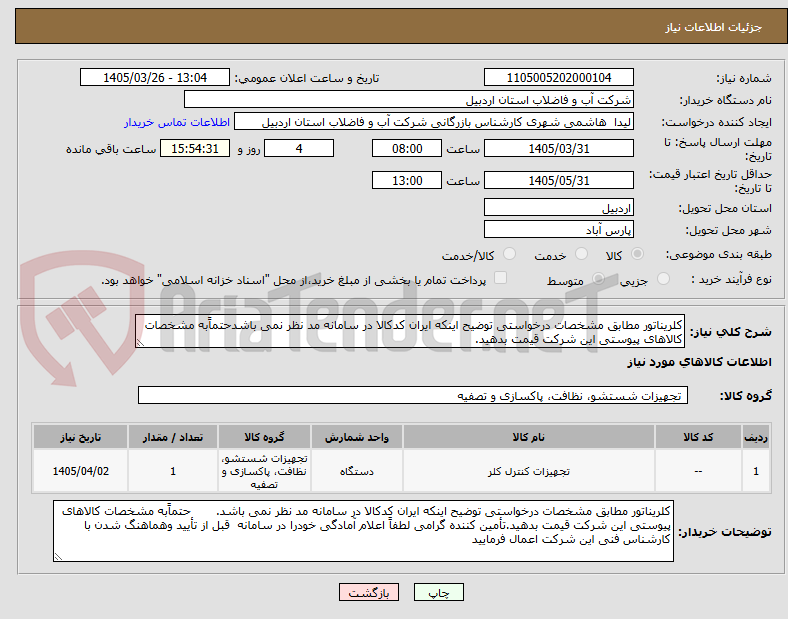Click the بازگشت back button
The width and height of the screenshot is (788, 619).
369,592
